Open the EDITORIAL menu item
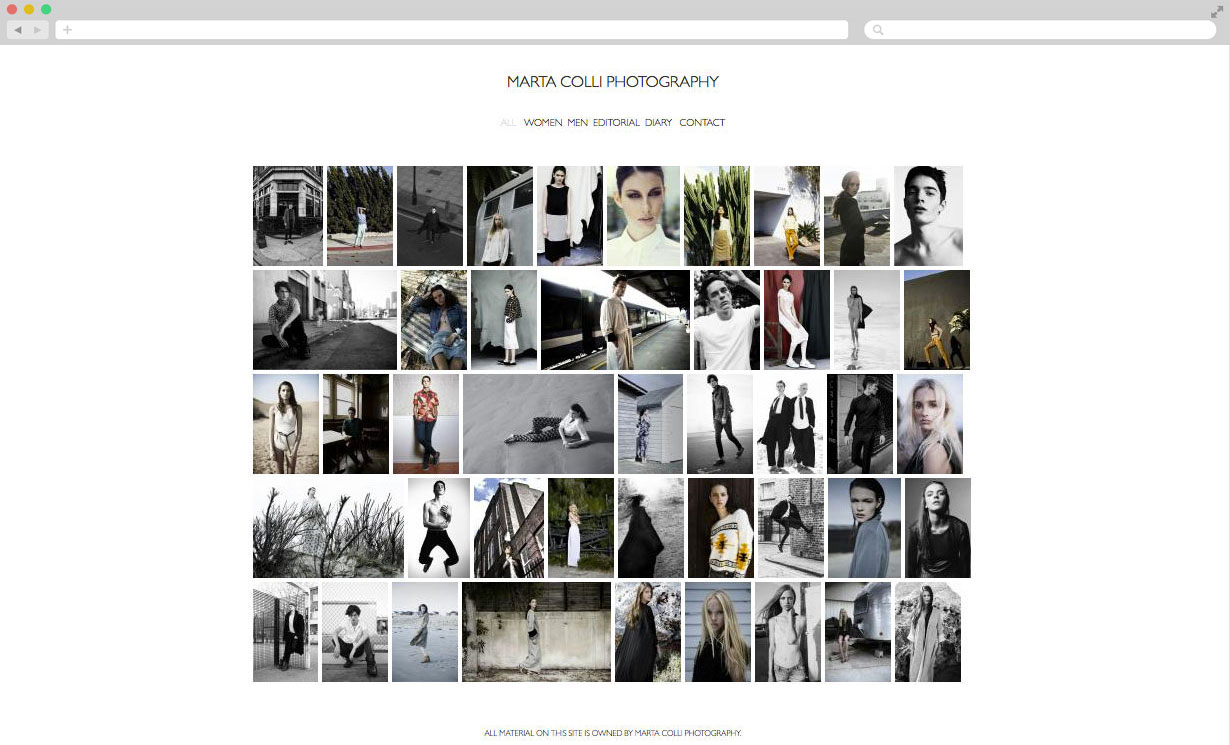 (616, 123)
